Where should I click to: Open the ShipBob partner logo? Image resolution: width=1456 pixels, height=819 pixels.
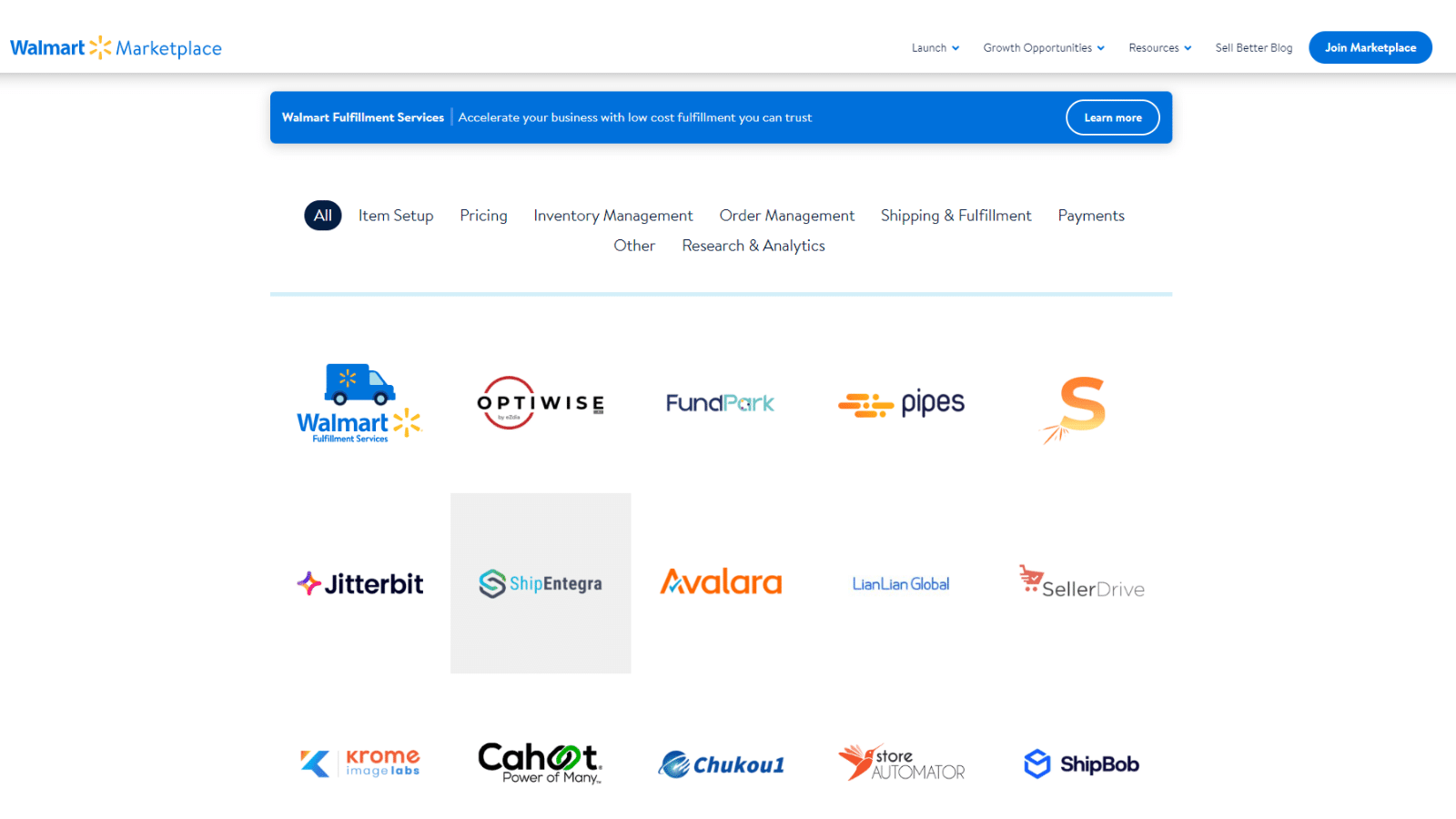(x=1081, y=763)
